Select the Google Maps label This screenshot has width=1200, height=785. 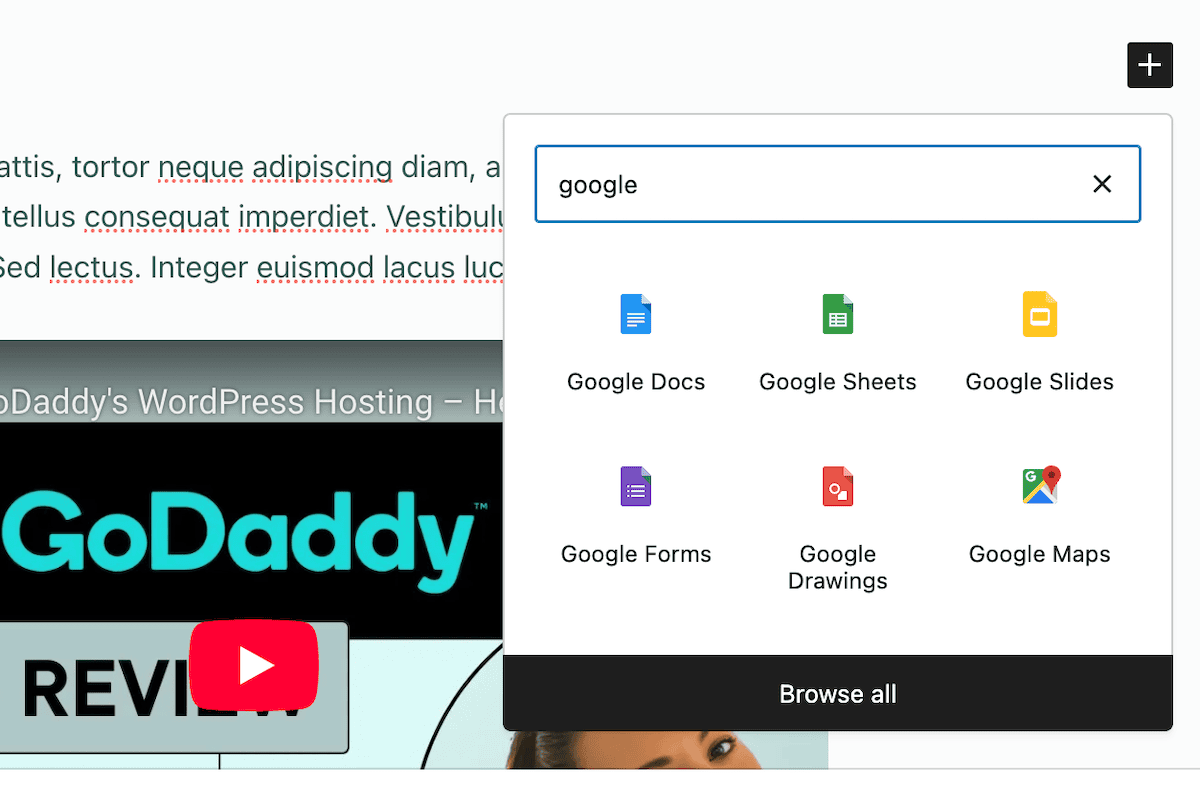[x=1040, y=554]
